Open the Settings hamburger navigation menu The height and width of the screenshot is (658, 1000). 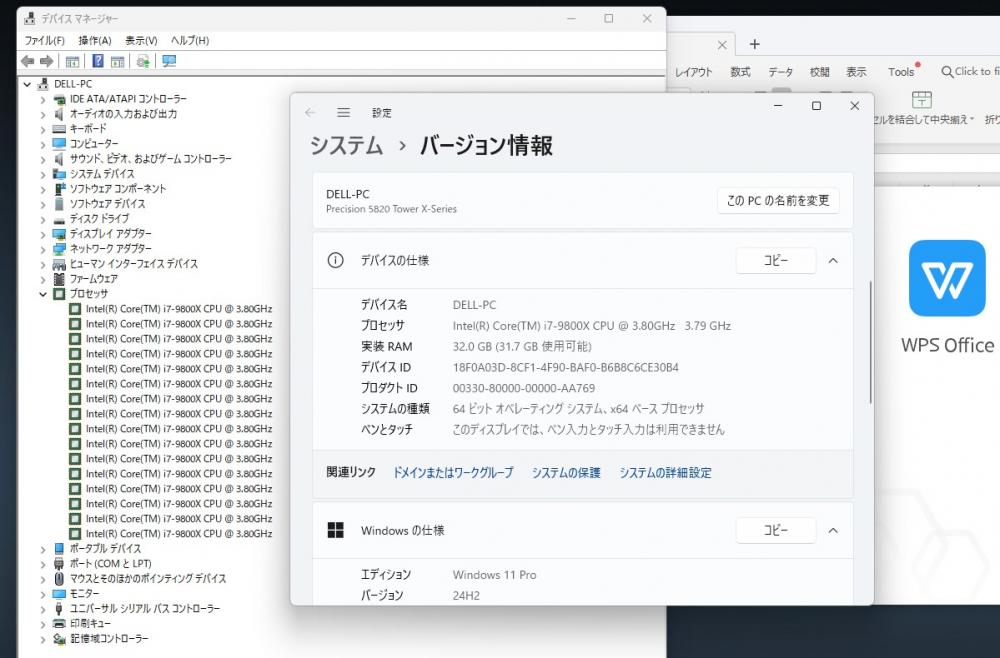pyautogui.click(x=343, y=113)
